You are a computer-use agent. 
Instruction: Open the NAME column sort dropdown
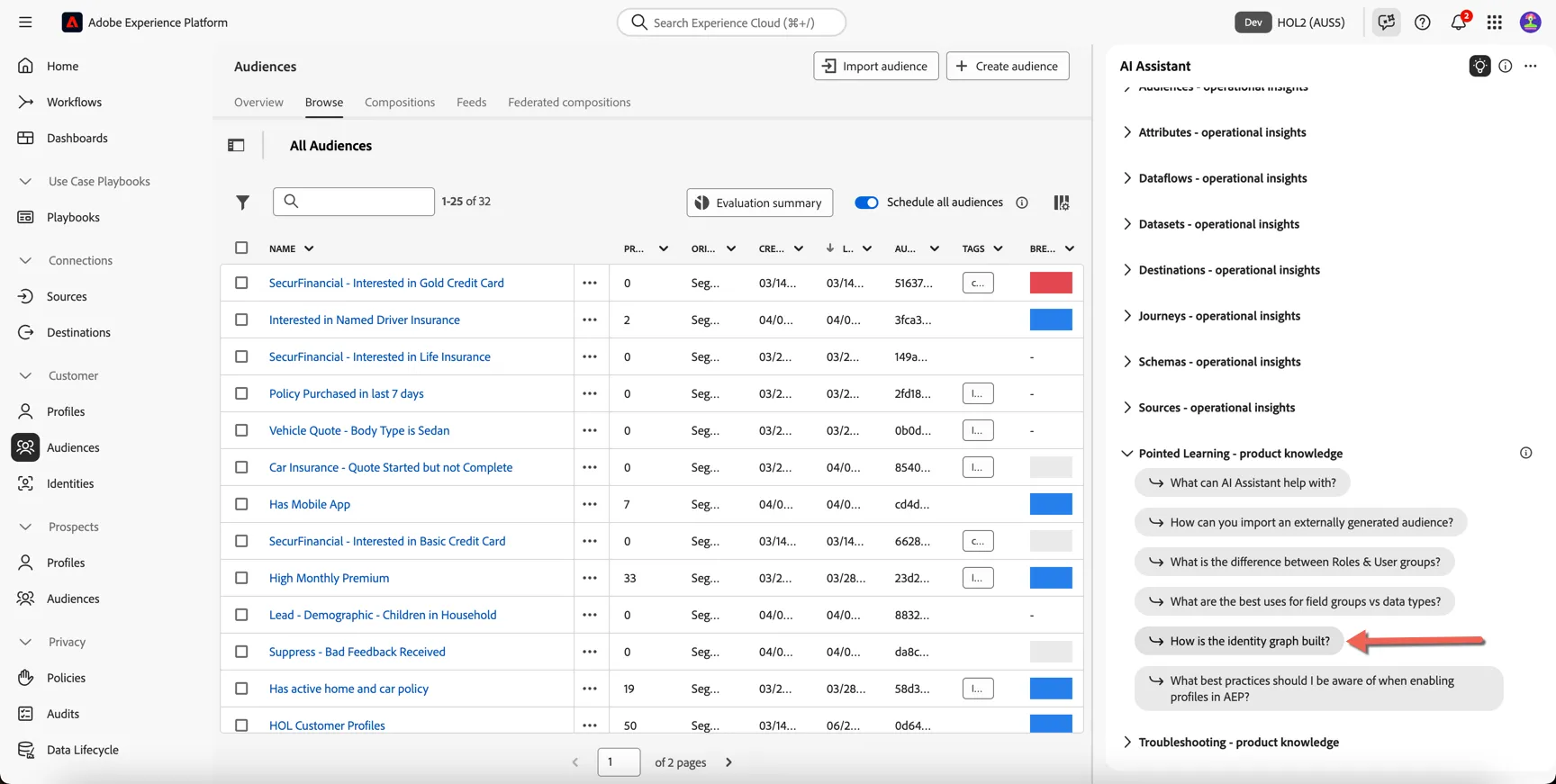tap(309, 248)
